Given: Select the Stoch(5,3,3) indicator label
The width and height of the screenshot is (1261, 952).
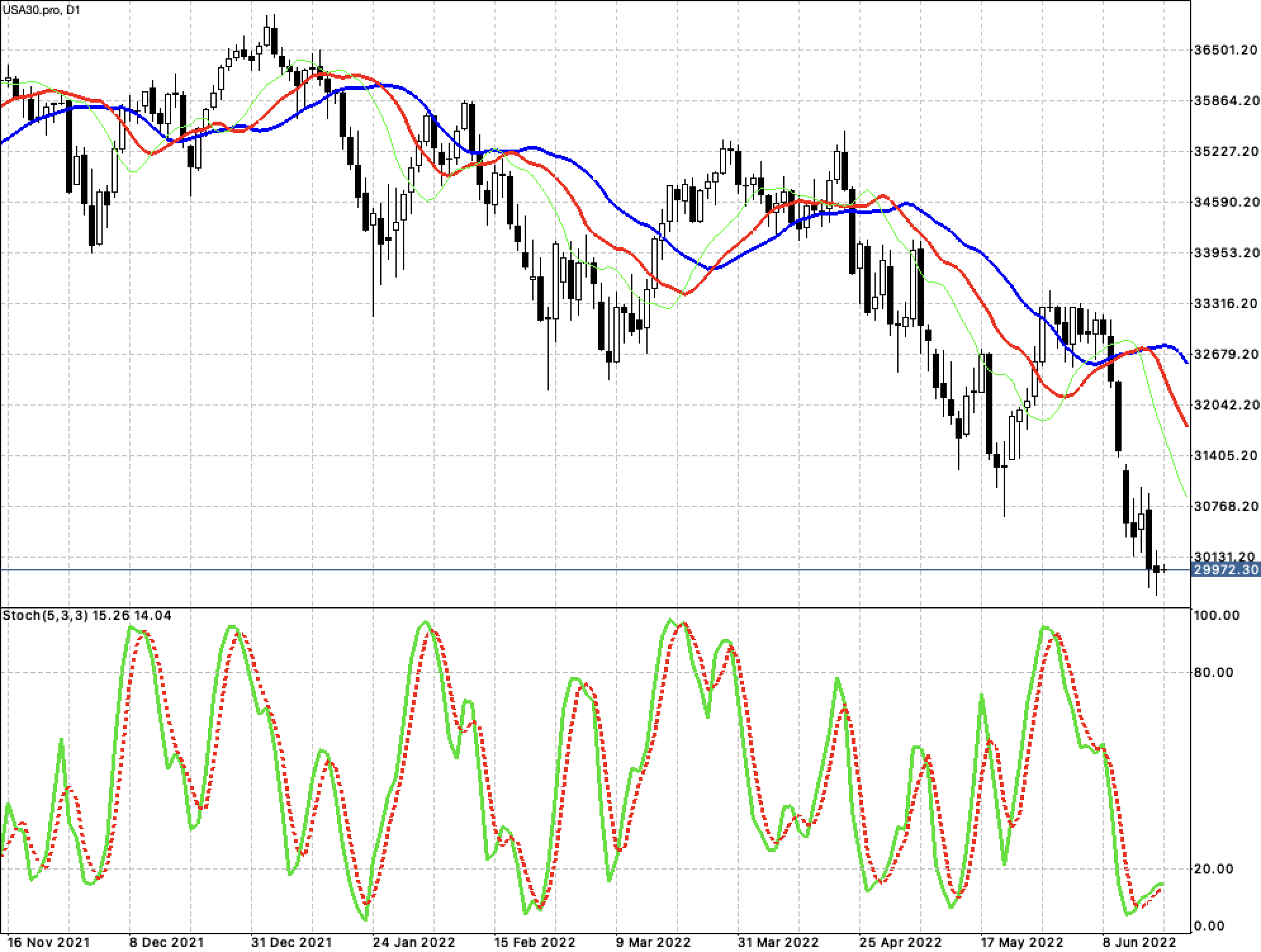Looking at the screenshot, I should tap(44, 615).
